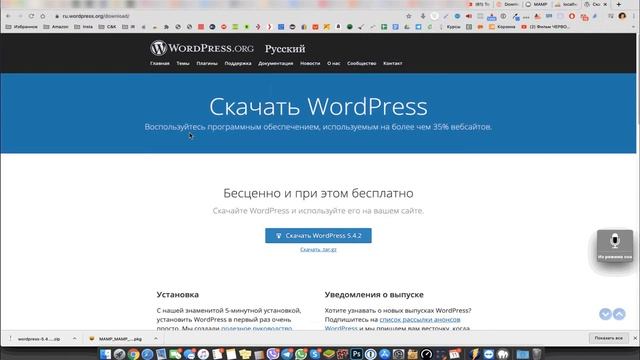Viewport: 640px width, 360px height.
Task: Click the round scroll-down arrow button
Action: (x=605, y=314)
